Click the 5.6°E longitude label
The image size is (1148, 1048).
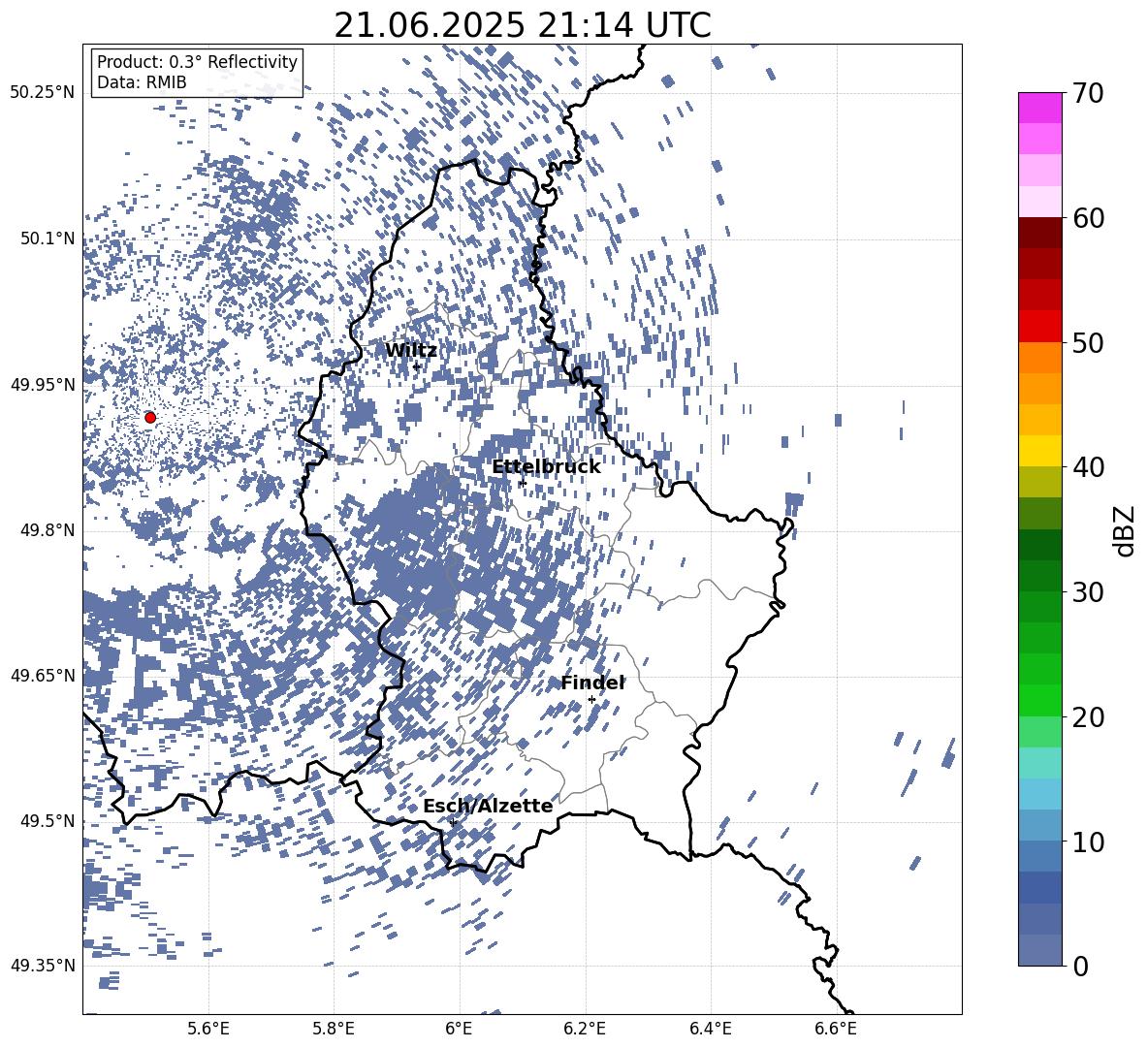point(208,1029)
